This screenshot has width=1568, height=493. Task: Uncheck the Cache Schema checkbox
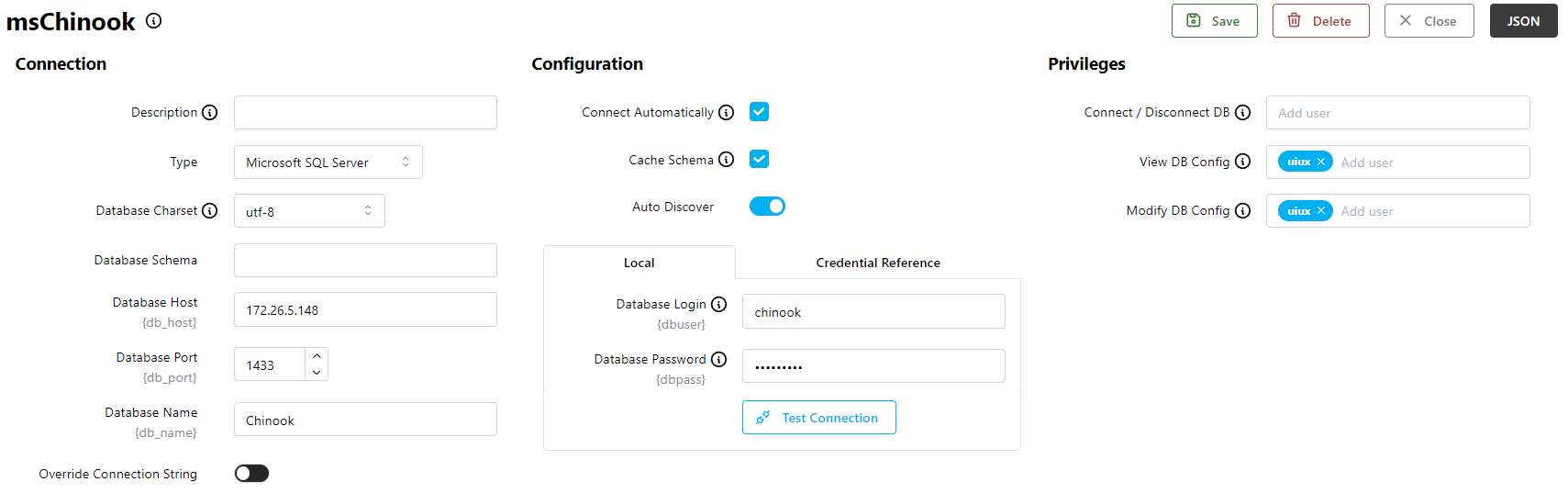(759, 159)
